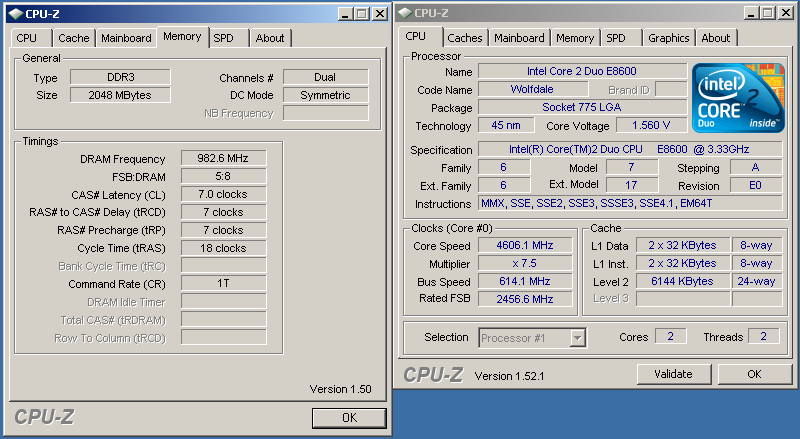Image resolution: width=800 pixels, height=439 pixels.
Task: Click the Wolfdale code name field
Action: (x=533, y=89)
